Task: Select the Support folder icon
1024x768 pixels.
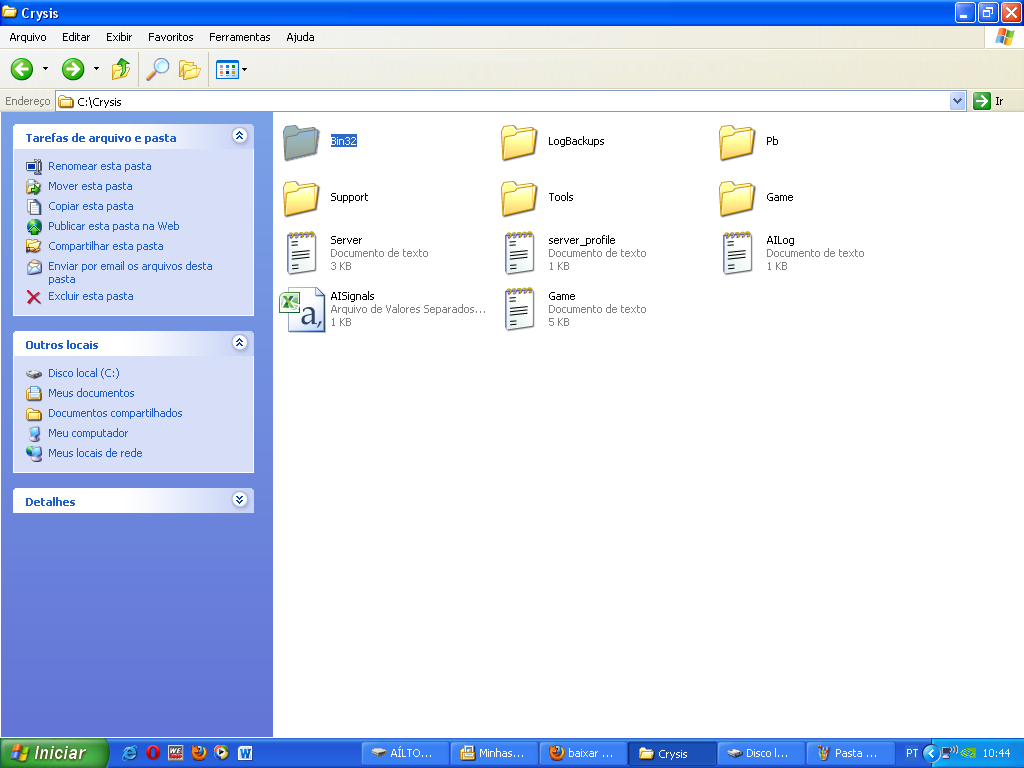Action: pyautogui.click(x=301, y=198)
